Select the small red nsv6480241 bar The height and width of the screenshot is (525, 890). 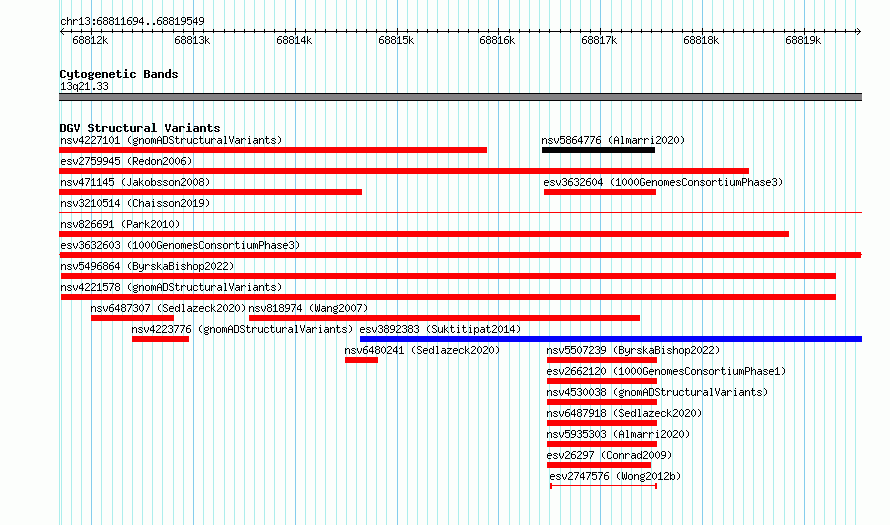click(362, 360)
